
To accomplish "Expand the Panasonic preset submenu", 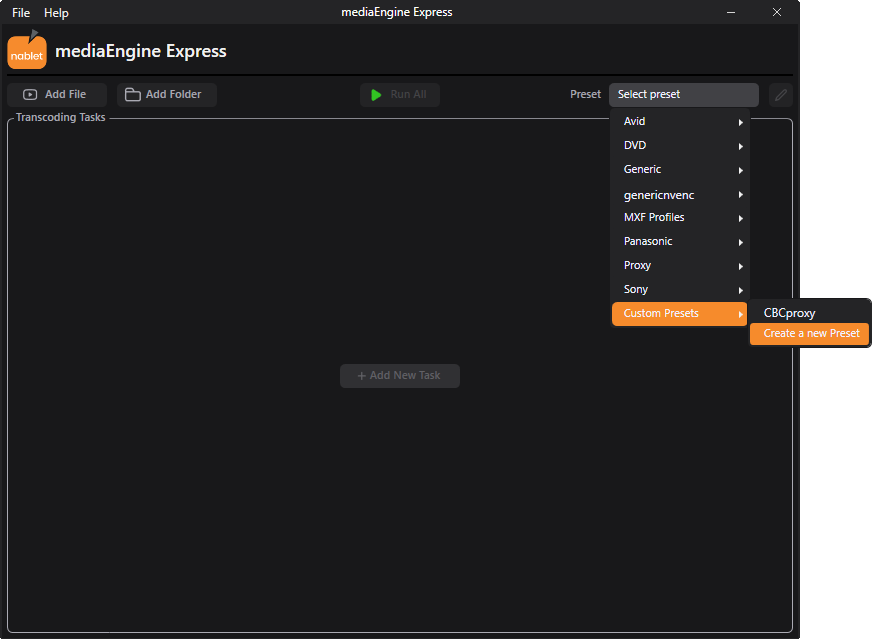I will 680,242.
